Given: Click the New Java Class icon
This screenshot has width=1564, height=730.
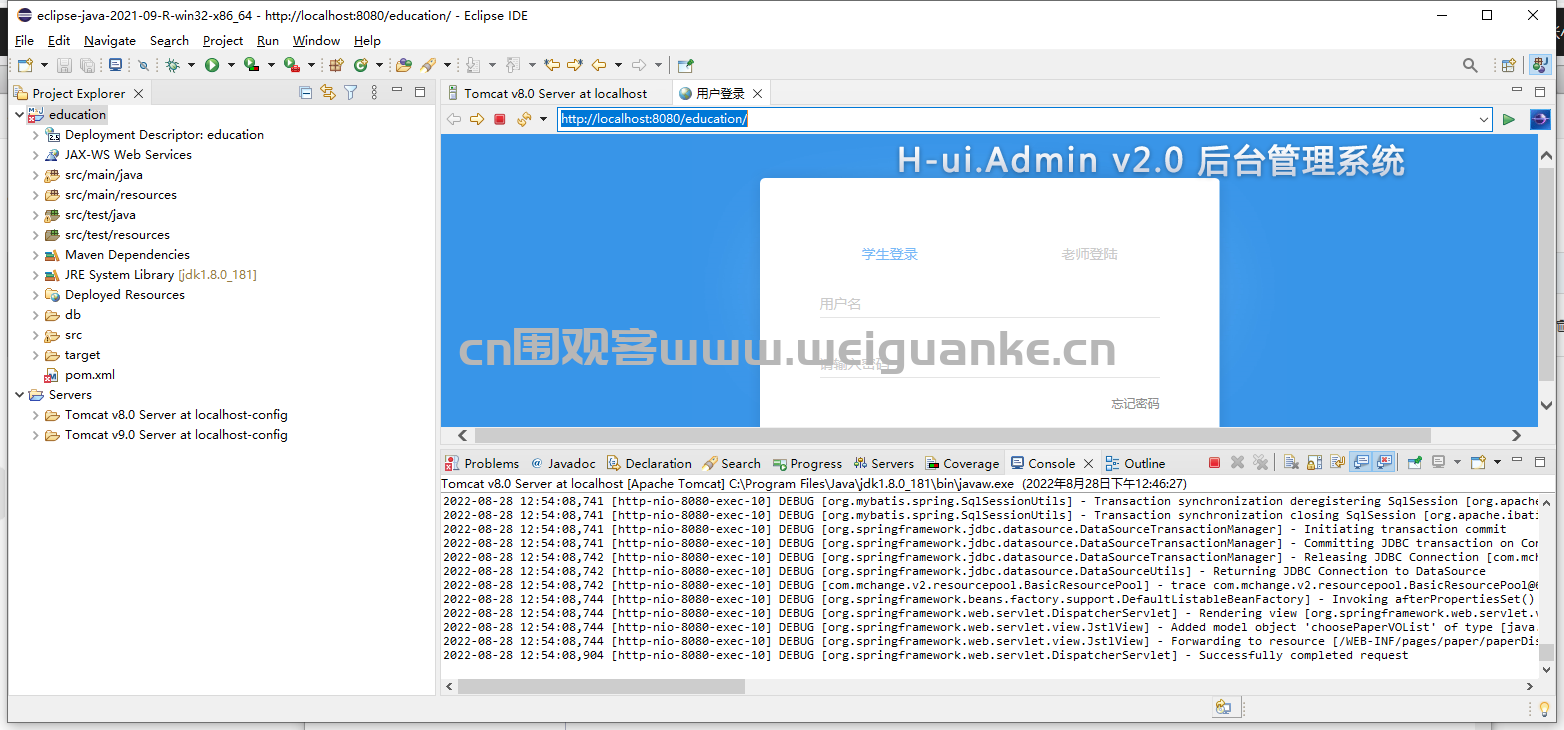Looking at the screenshot, I should 360,65.
